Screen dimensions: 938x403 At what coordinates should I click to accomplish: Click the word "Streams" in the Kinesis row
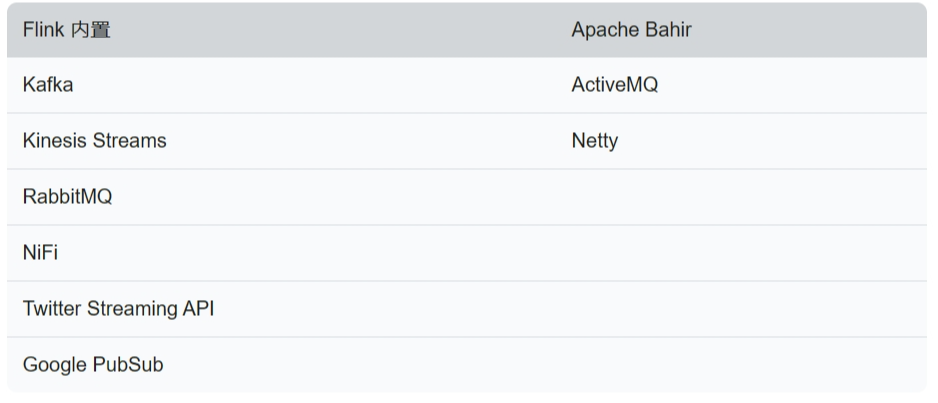(x=129, y=141)
